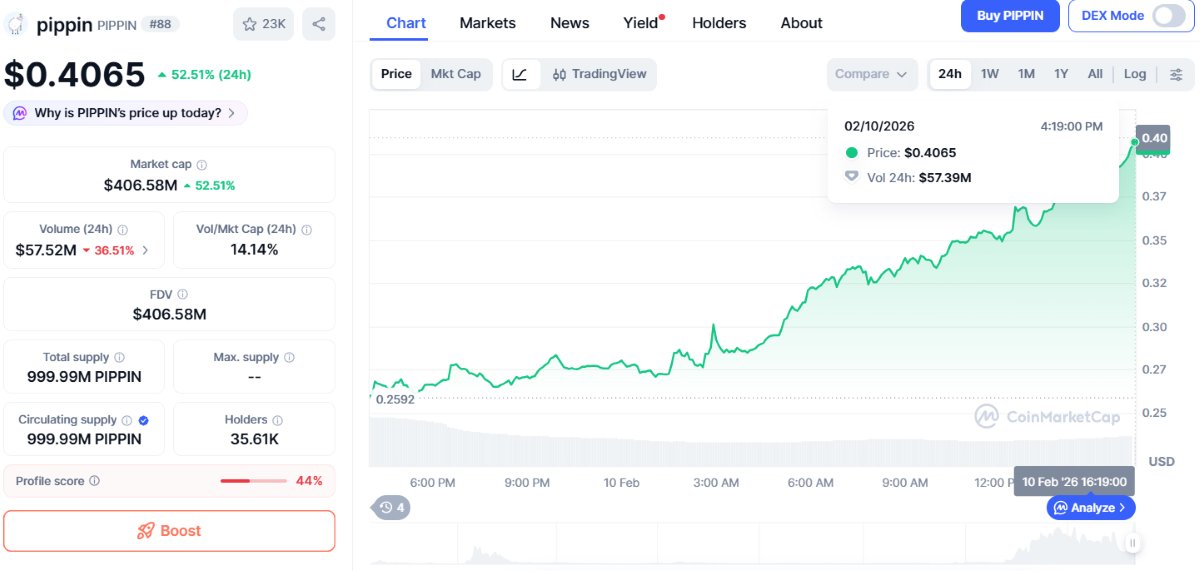1200x571 pixels.
Task: Open the Holders tab
Action: [719, 22]
